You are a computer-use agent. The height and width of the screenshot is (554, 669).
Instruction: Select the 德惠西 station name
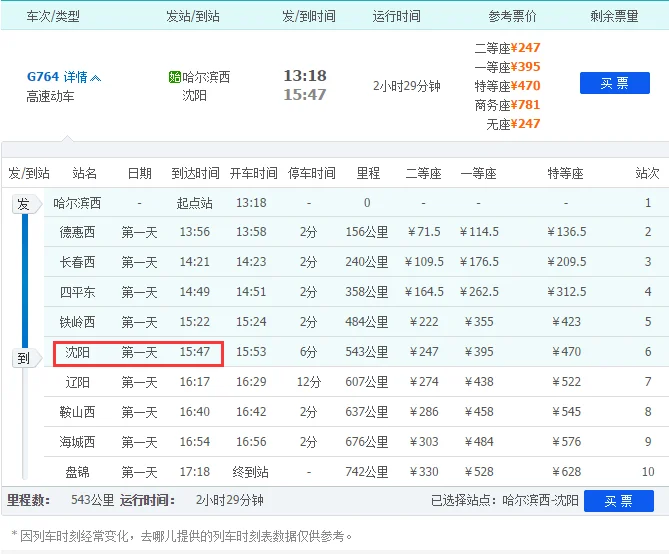tap(77, 232)
